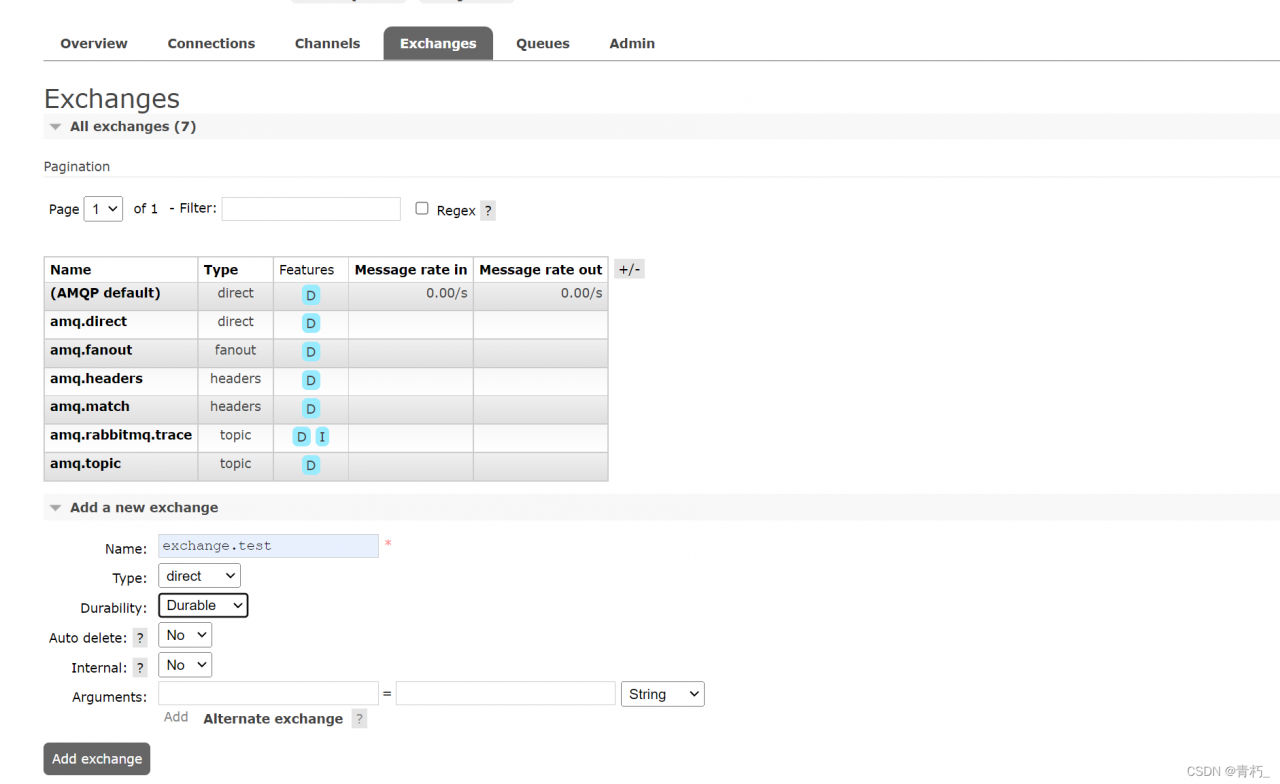
Task: Sort by the Type column header
Action: 221,270
